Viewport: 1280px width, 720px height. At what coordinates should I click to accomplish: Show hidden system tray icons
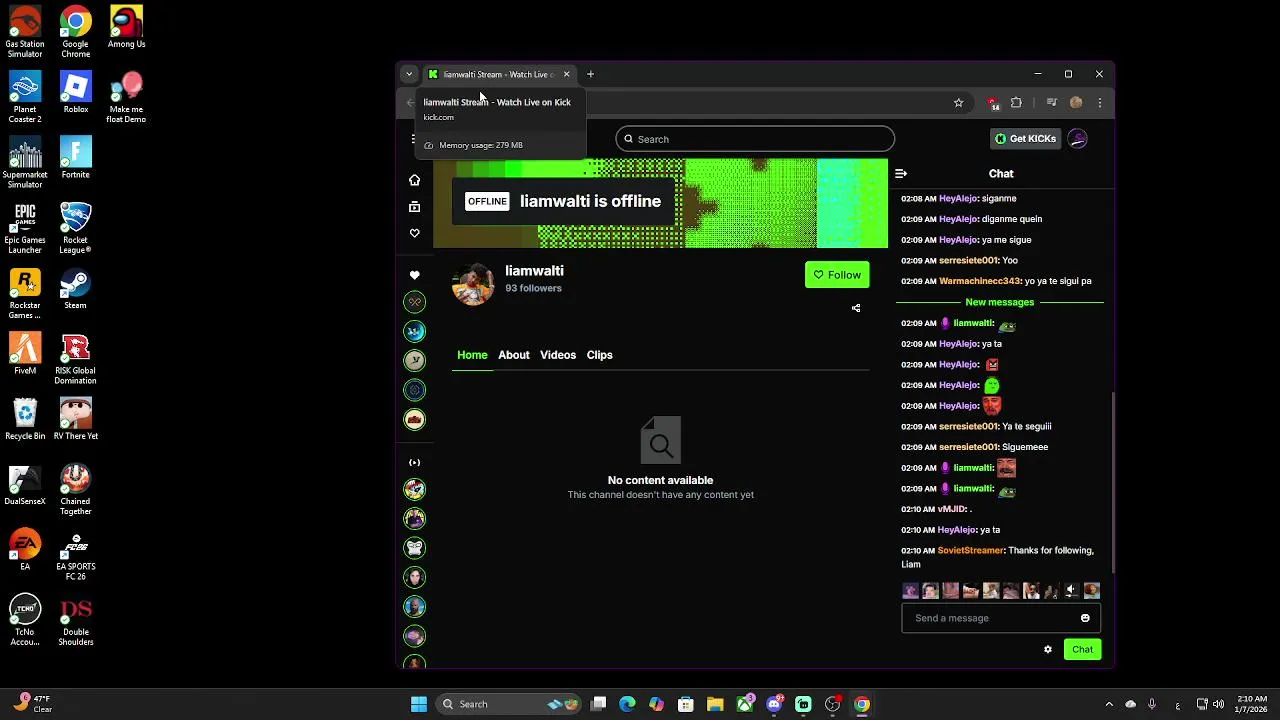click(1108, 704)
